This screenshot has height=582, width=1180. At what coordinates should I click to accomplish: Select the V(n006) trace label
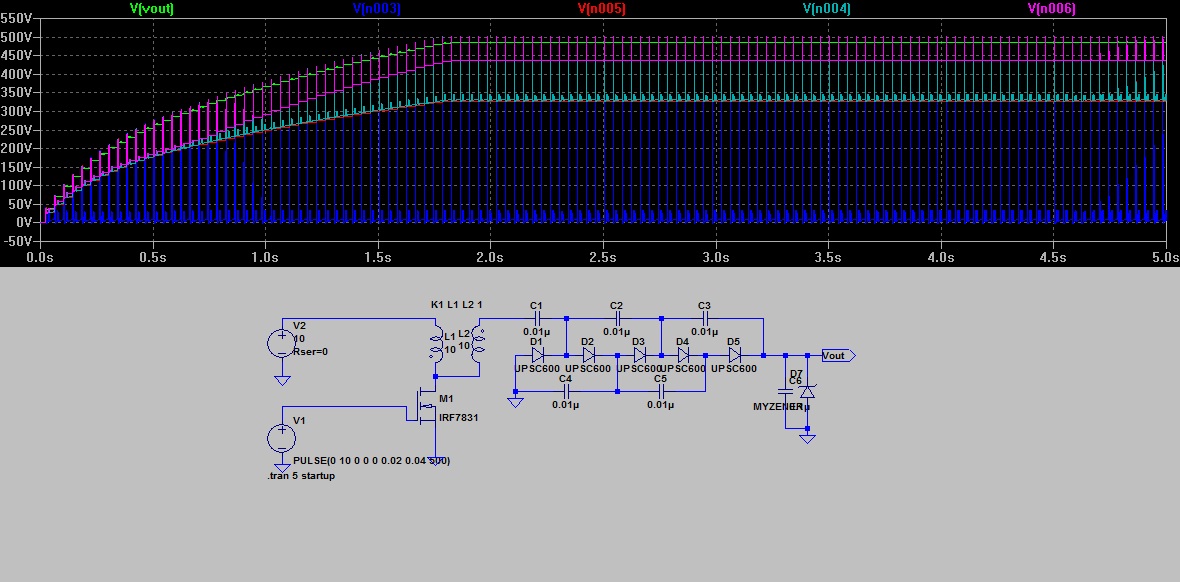click(1051, 8)
